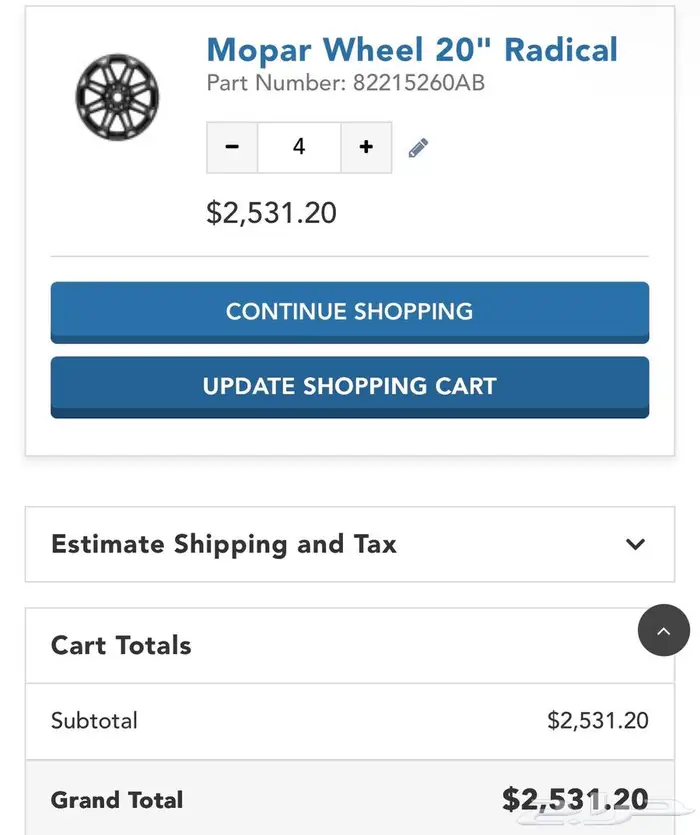Click the Part Number label text
This screenshot has height=835, width=700.
[x=276, y=83]
